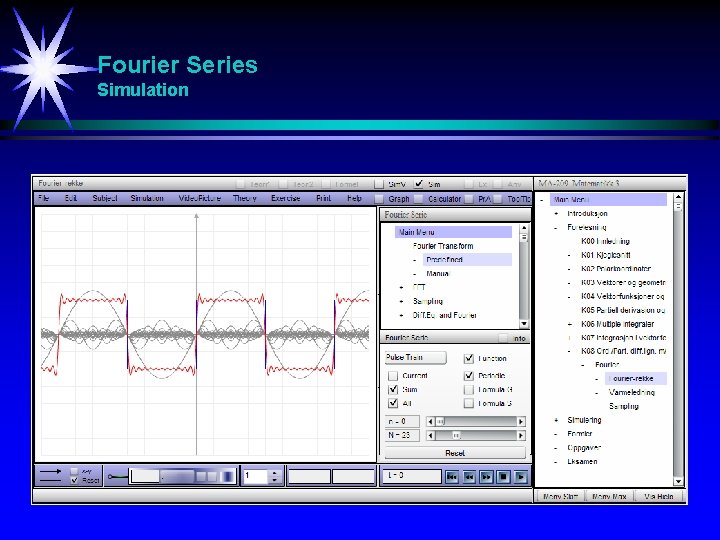Screen dimensions: 720x540
Task: Click the Reset button in Fourier Serie panel
Action: pos(455,453)
